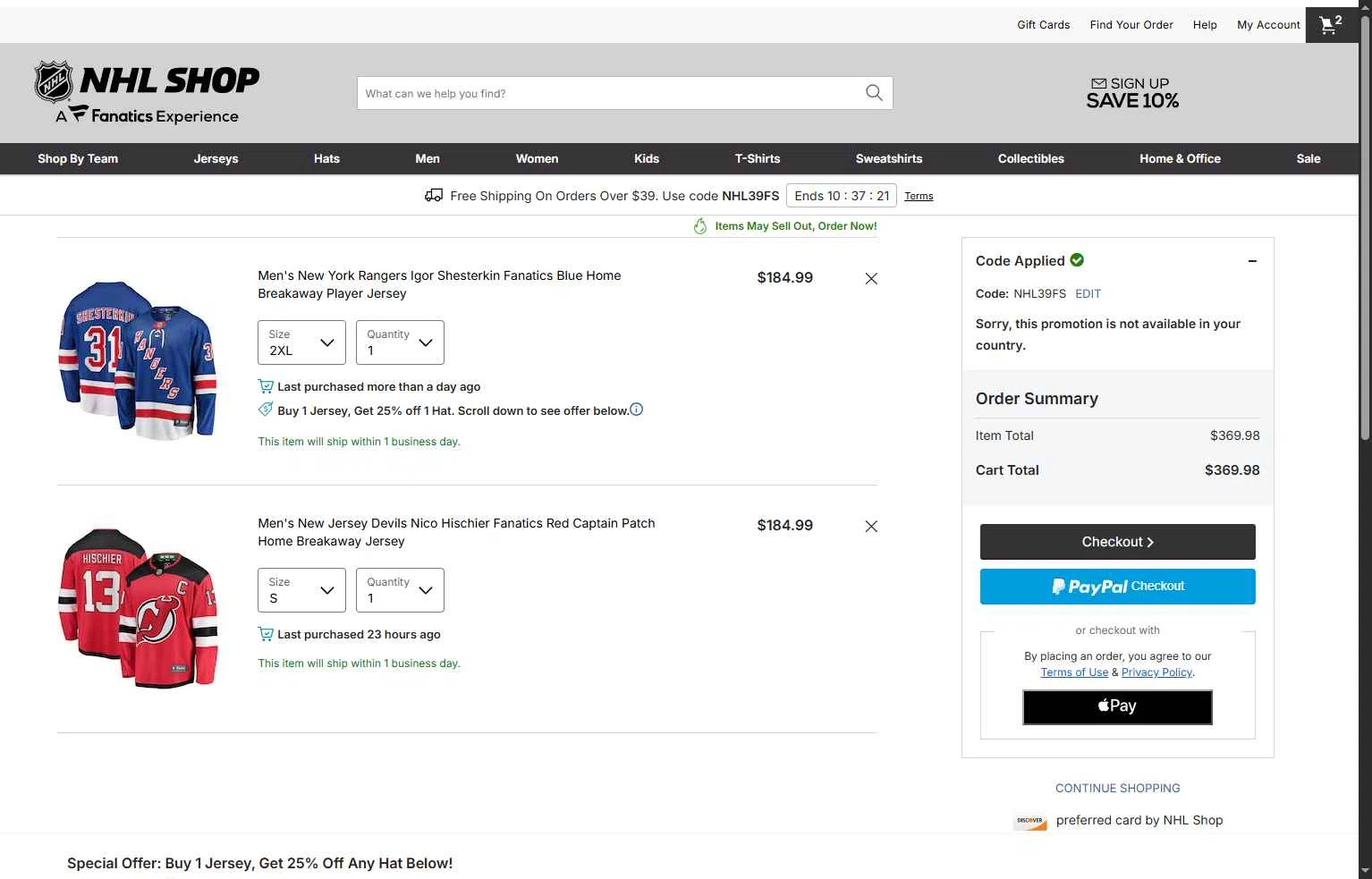The image size is (1372, 879).
Task: Pay with Apple Pay button
Action: pyautogui.click(x=1118, y=706)
